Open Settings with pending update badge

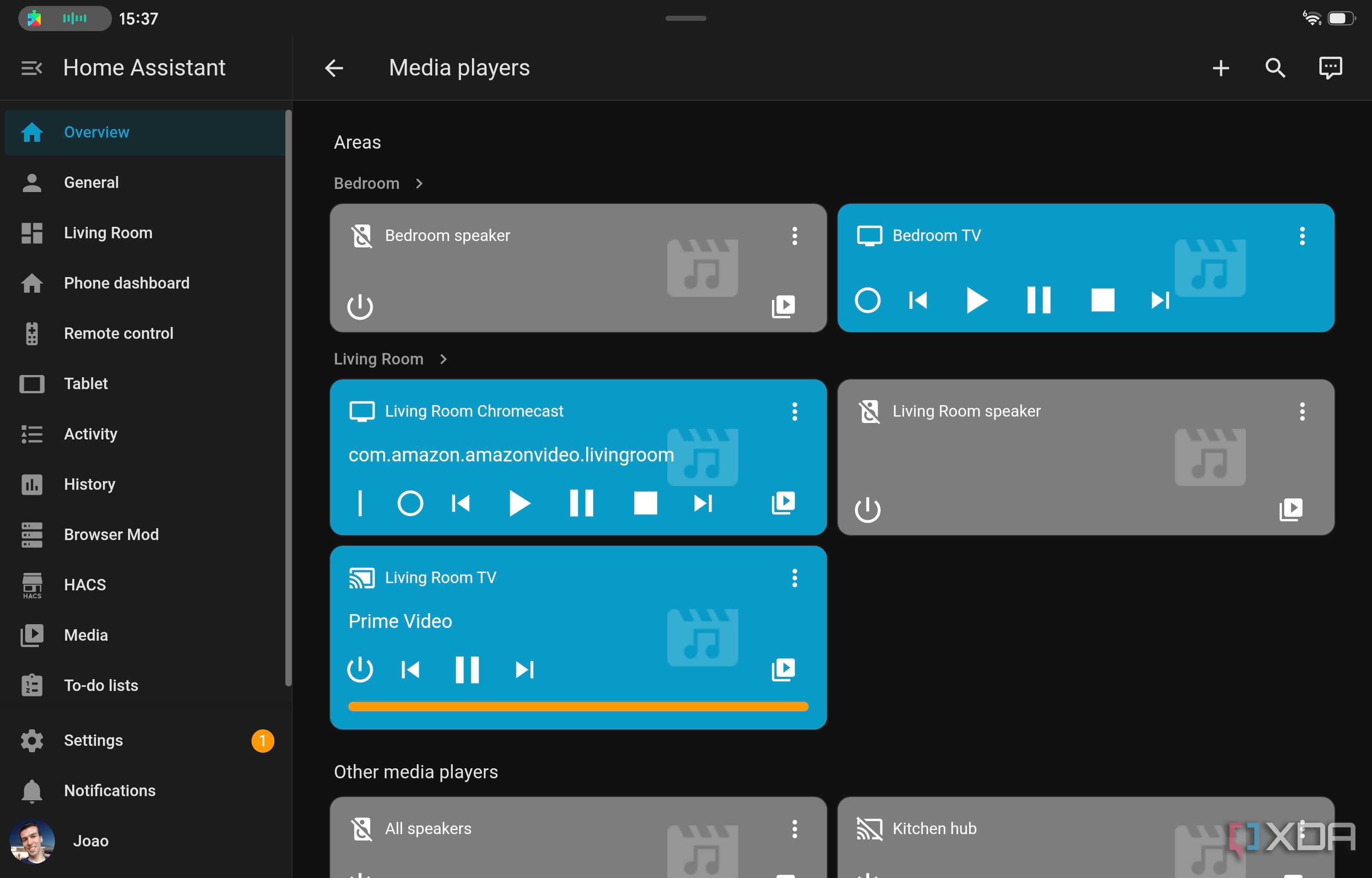[145, 741]
